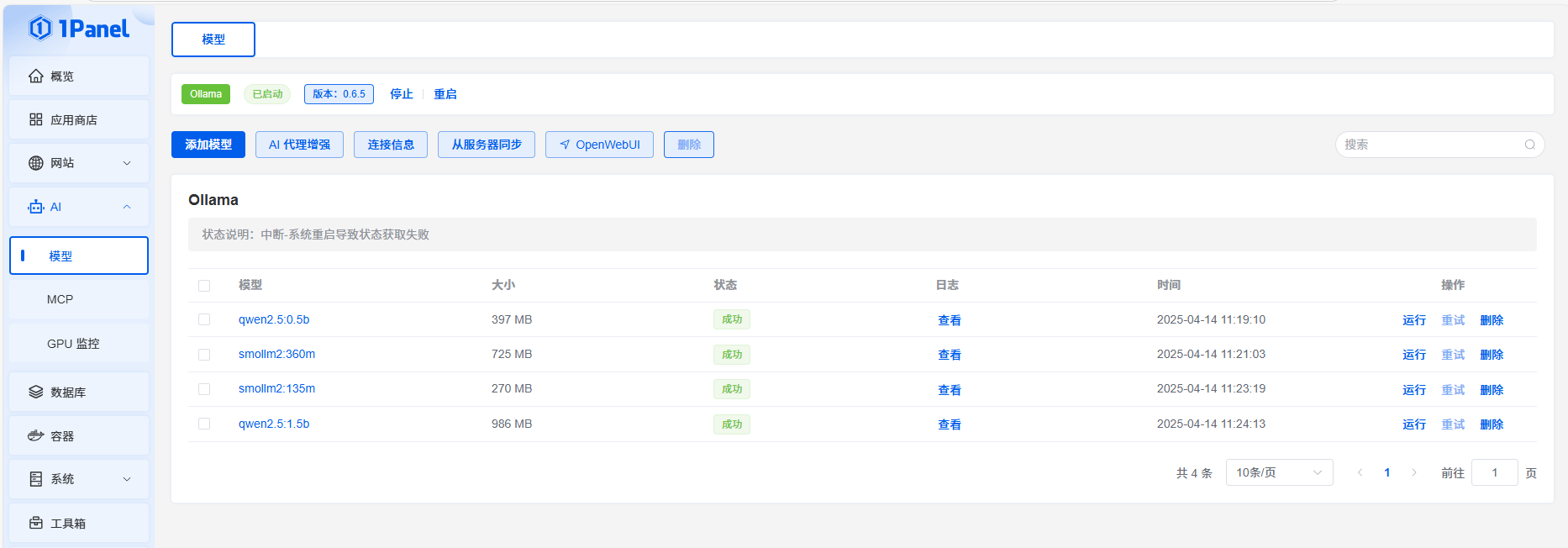Click the 1Panel logo icon

[x=39, y=29]
